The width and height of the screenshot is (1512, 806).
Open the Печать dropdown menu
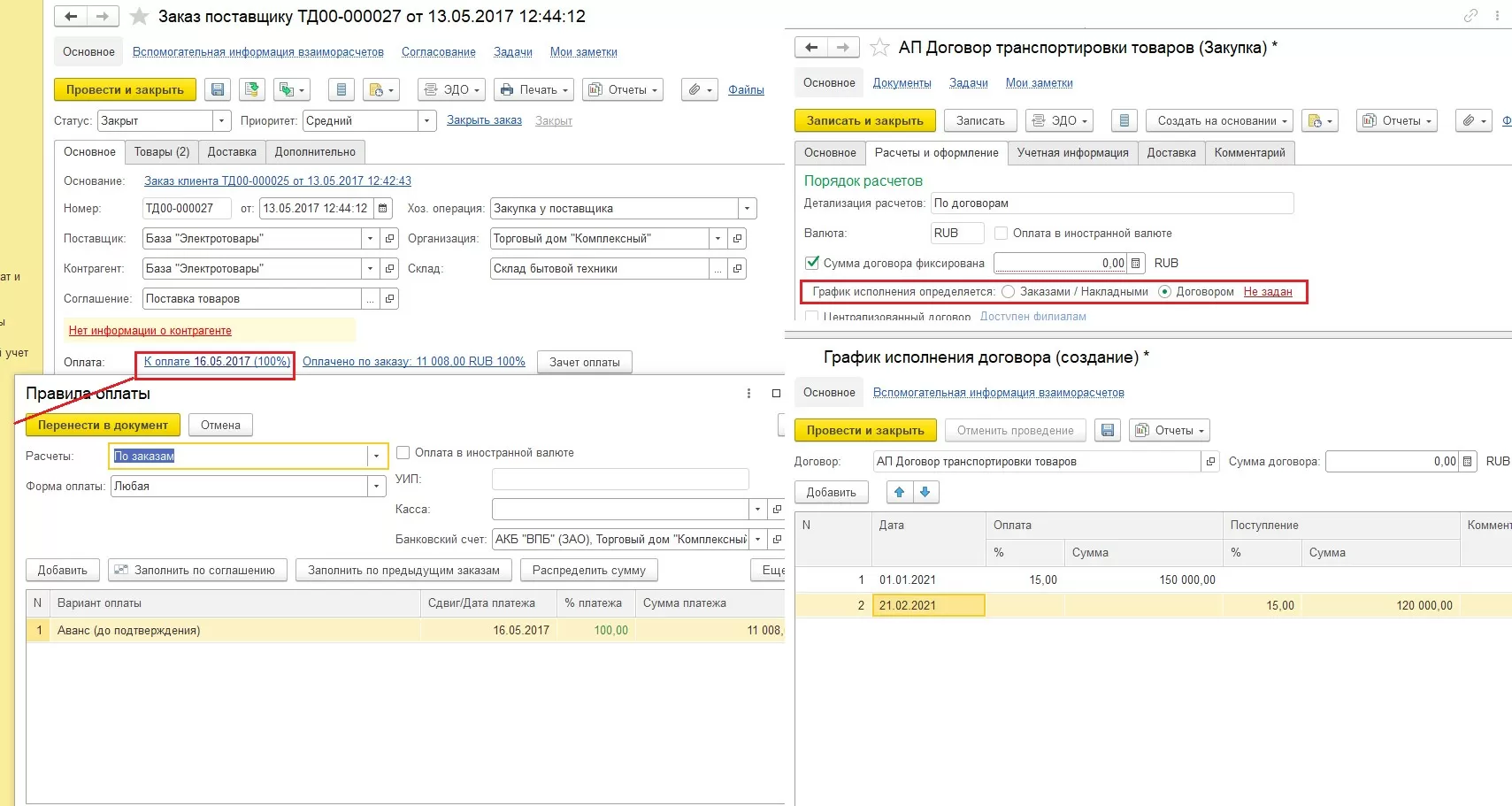(534, 90)
